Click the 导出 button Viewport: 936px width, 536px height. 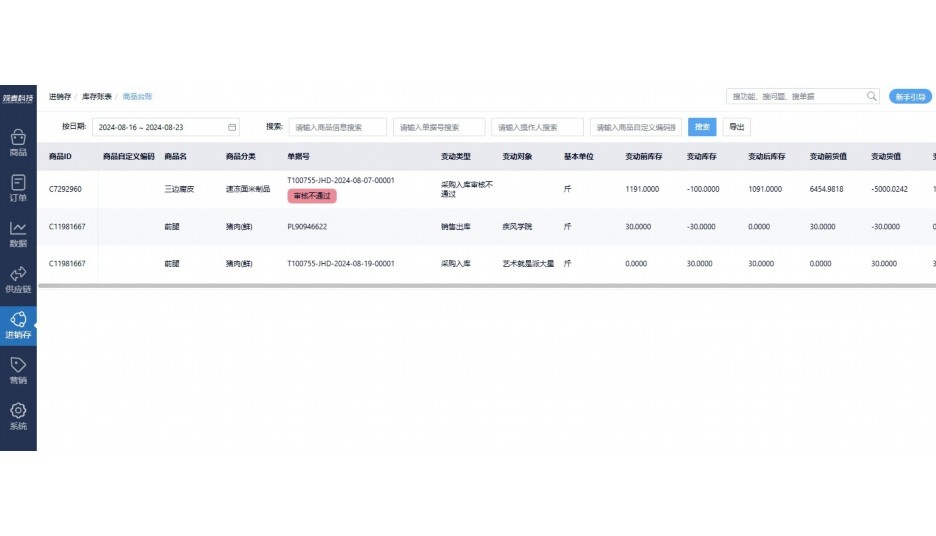click(x=737, y=127)
